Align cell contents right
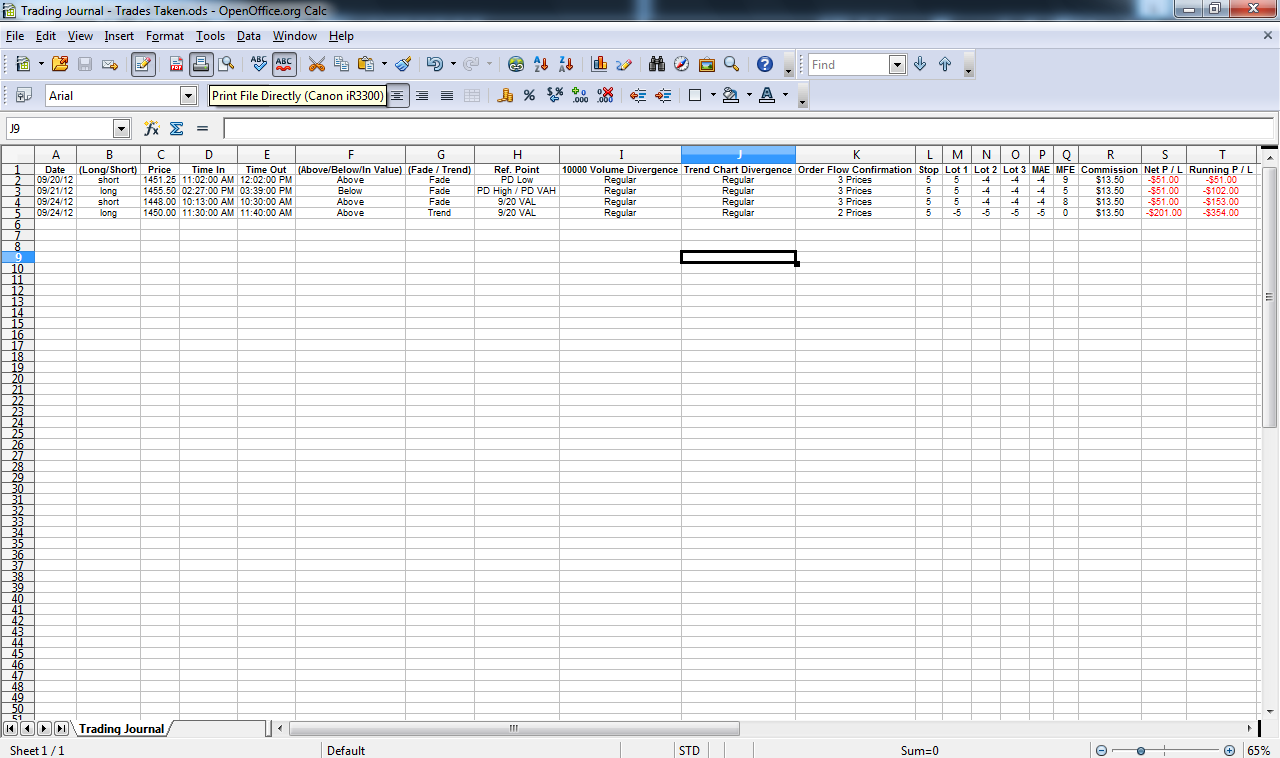 tap(422, 95)
